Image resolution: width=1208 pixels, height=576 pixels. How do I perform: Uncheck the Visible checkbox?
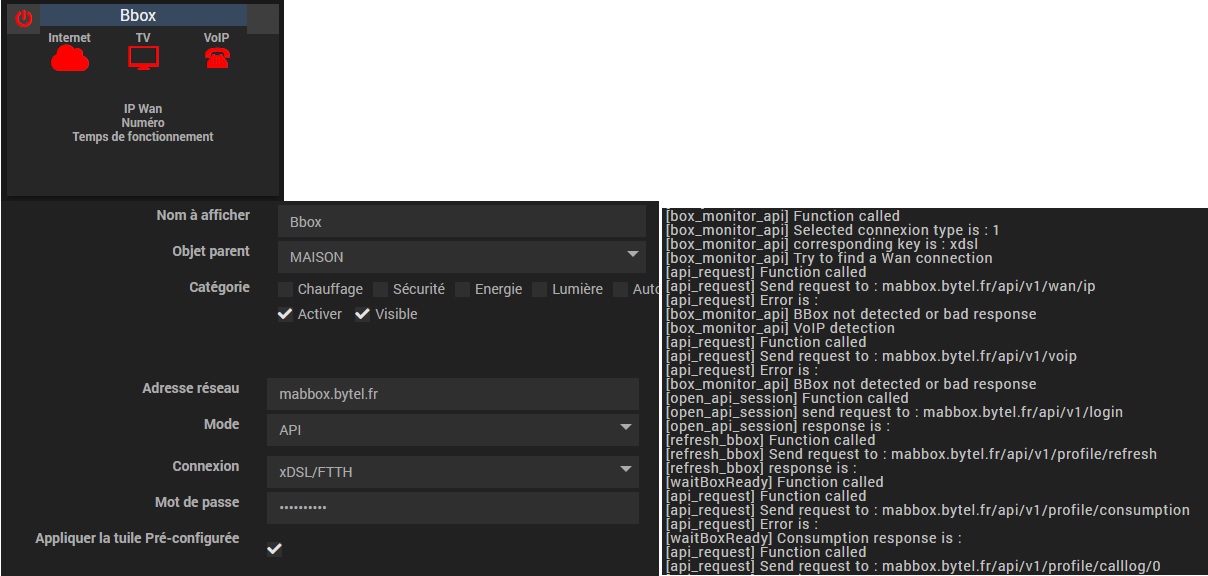362,314
